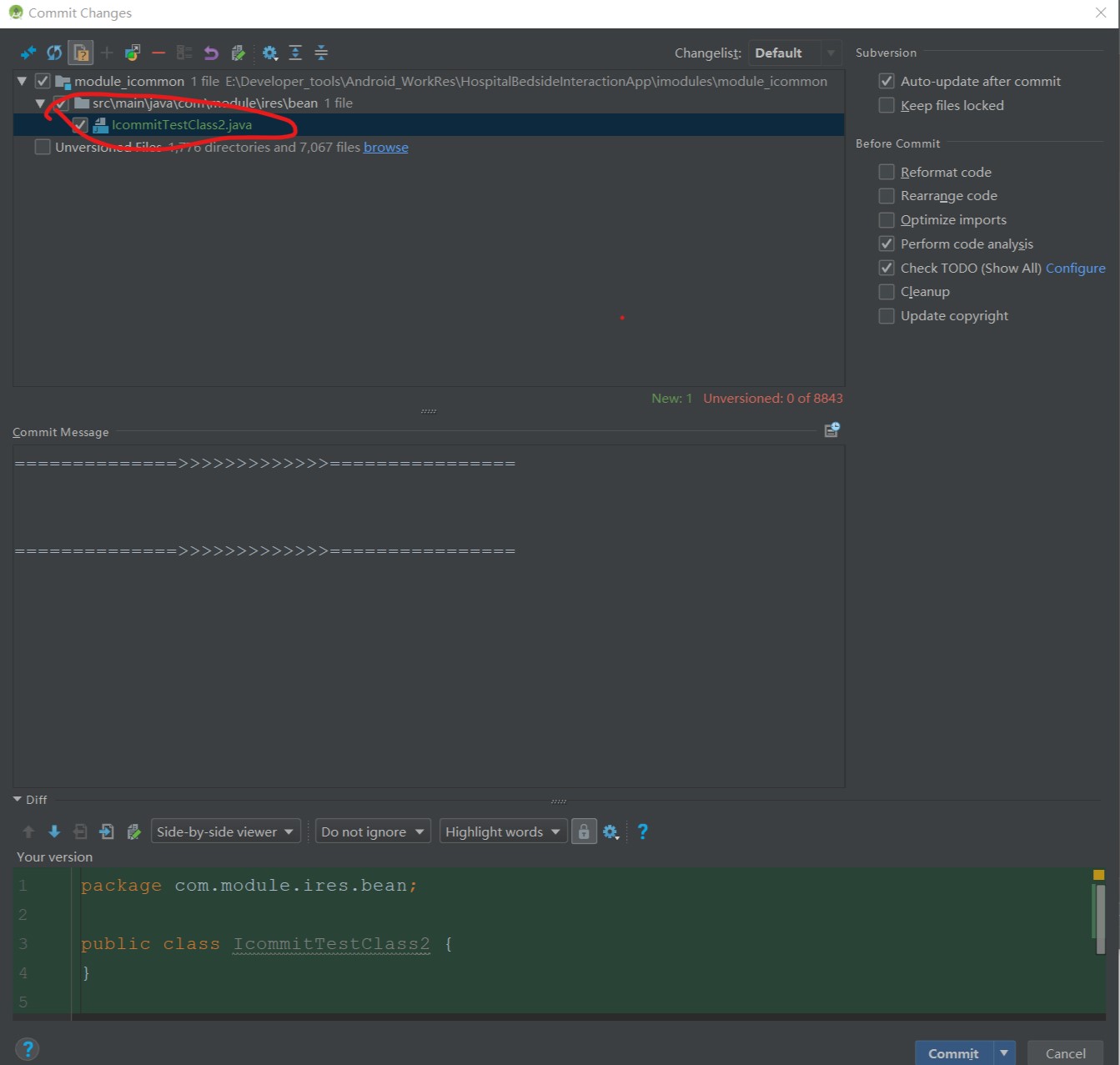
Task: Click the purple Revert arrow icon
Action: coord(211,53)
